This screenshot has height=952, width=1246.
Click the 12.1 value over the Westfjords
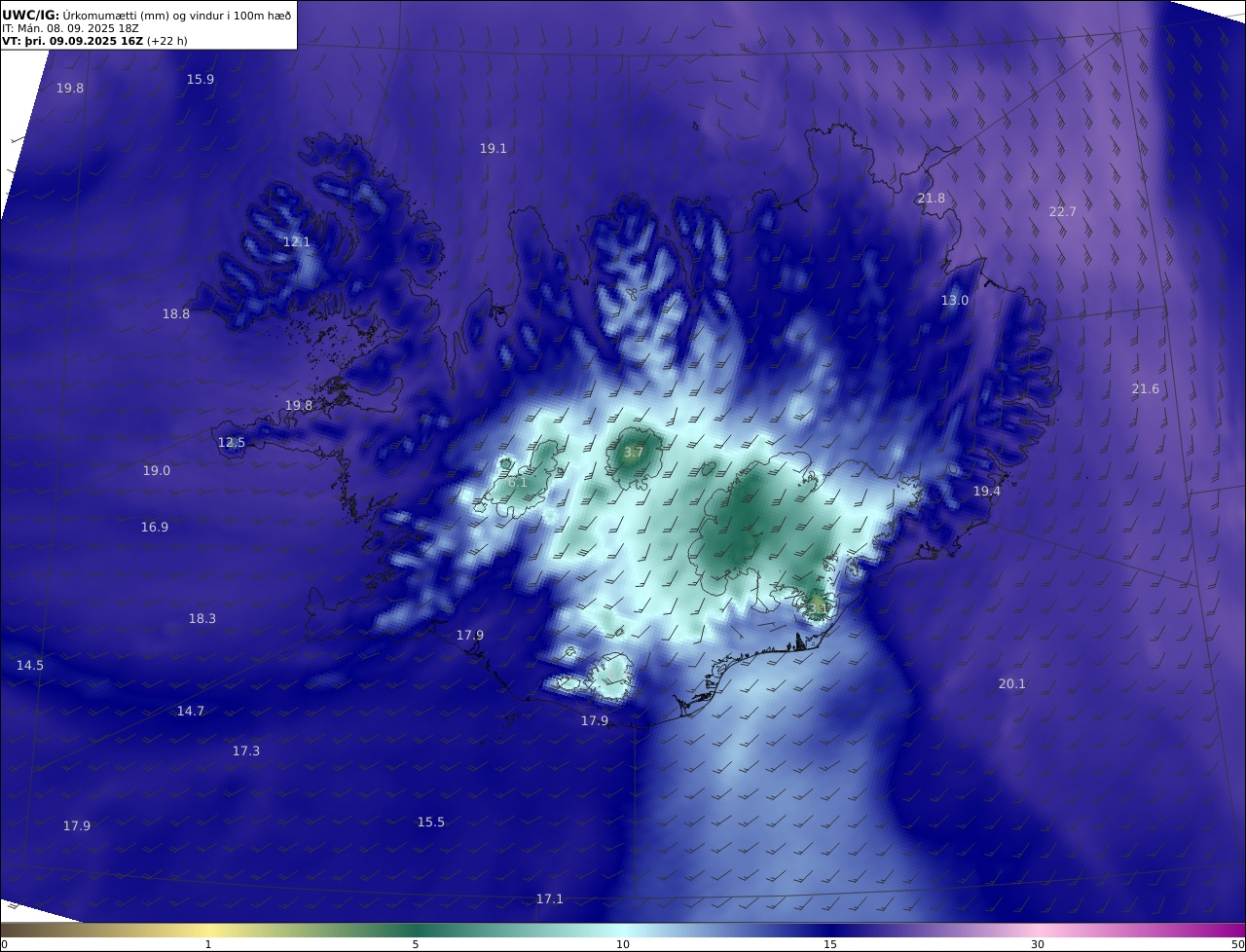[x=297, y=241]
